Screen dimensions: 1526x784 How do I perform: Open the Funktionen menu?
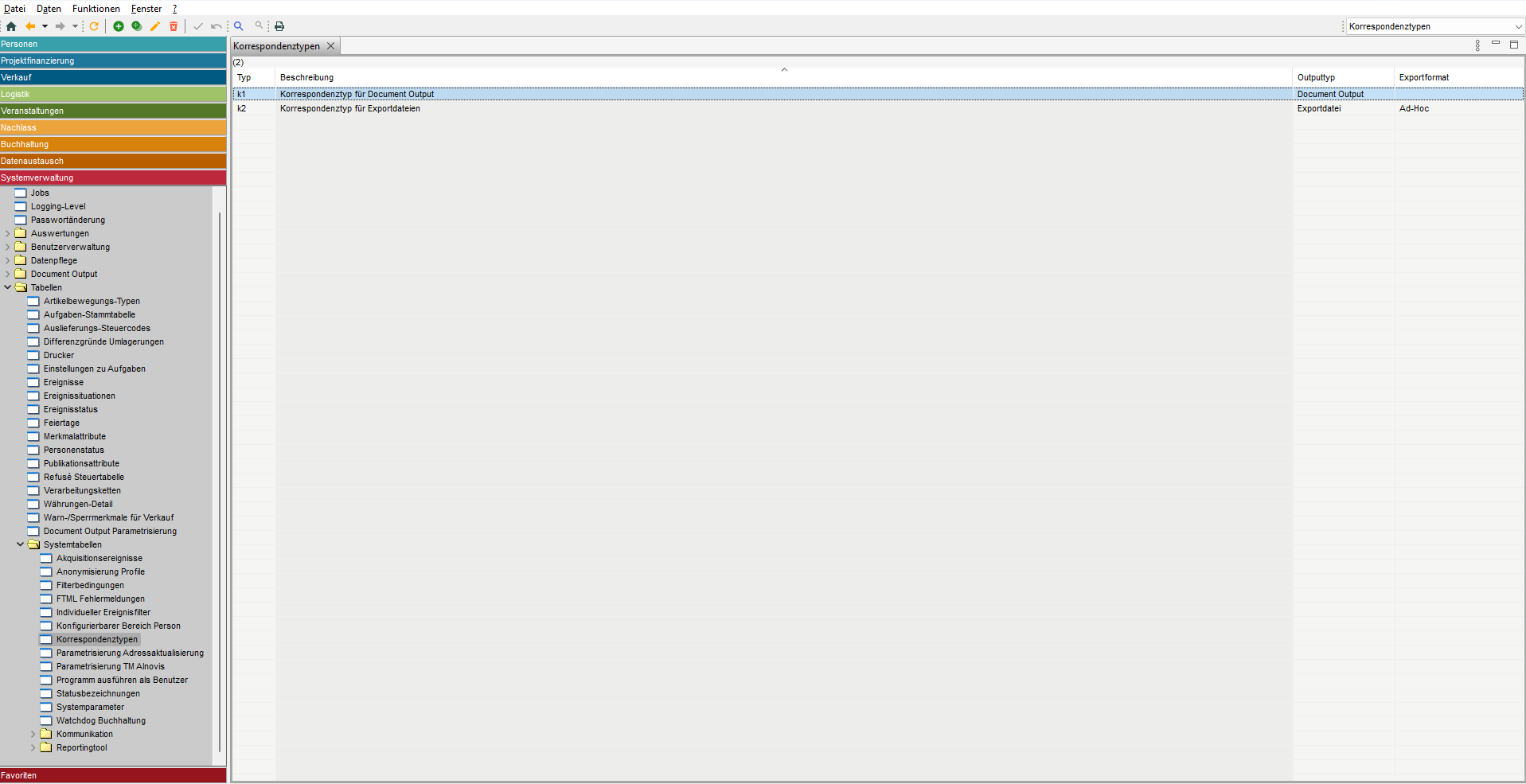96,9
